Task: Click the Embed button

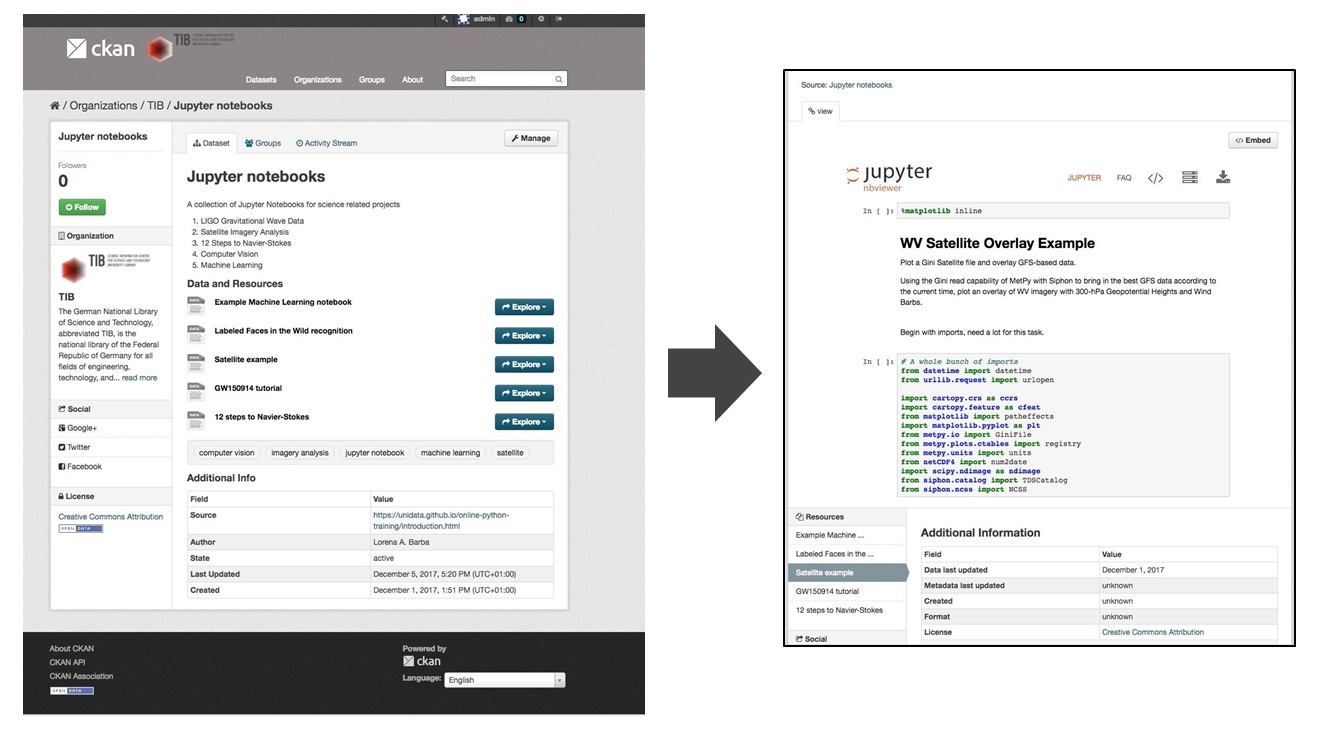Action: click(x=1253, y=141)
